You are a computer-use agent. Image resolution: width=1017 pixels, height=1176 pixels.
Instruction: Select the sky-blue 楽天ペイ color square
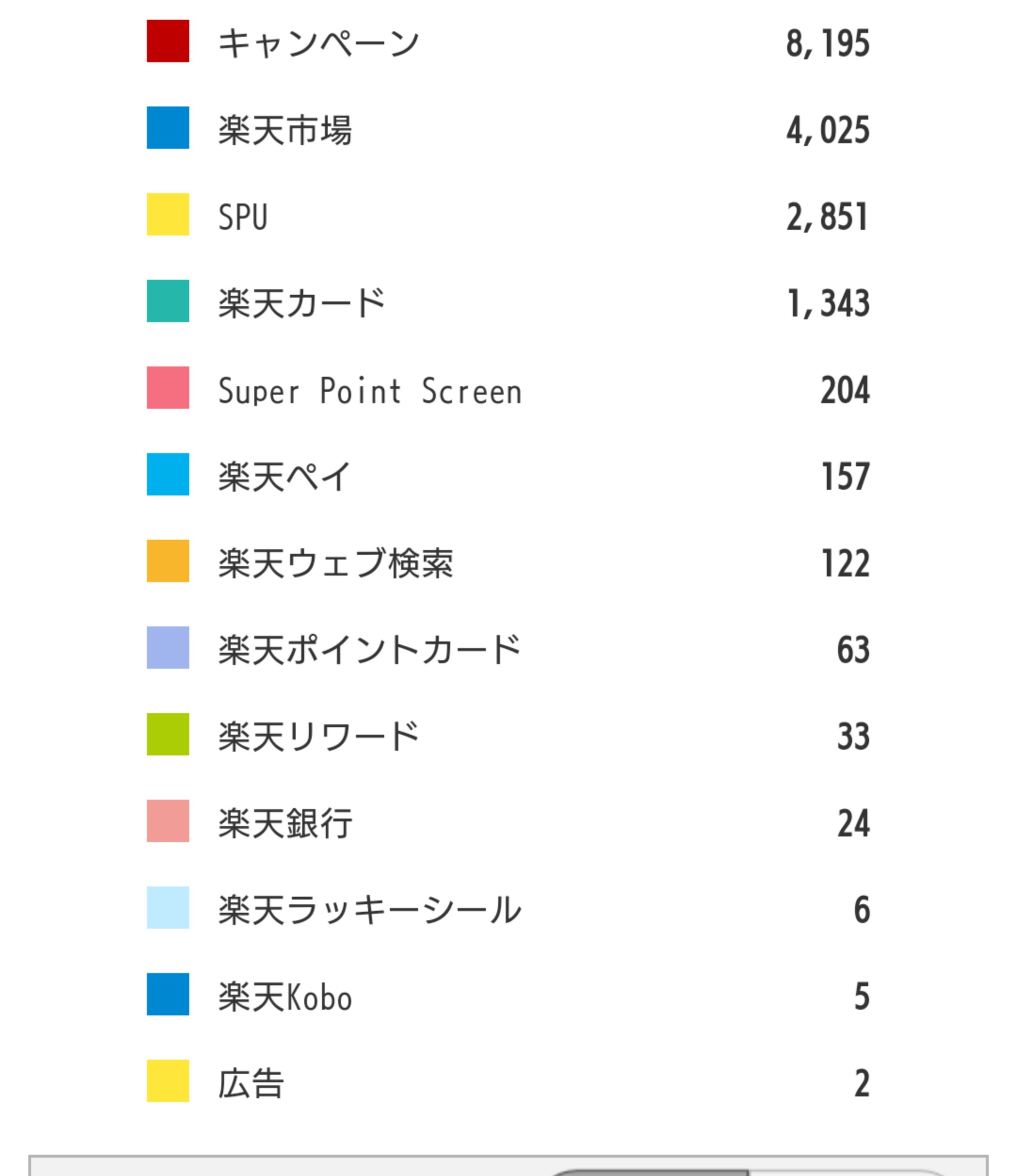coord(168,474)
